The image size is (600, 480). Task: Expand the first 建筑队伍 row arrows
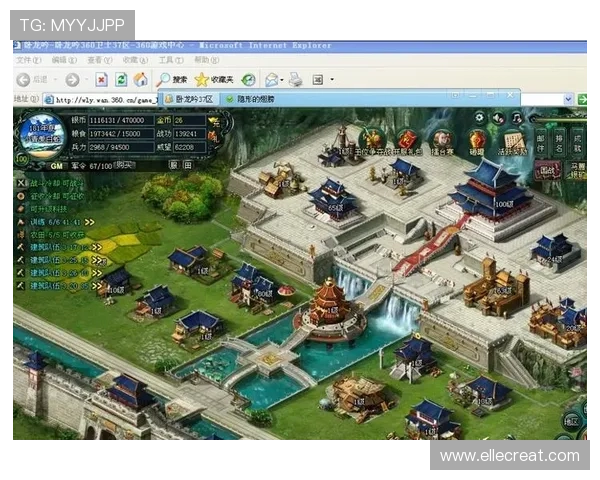pyautogui.click(x=96, y=247)
